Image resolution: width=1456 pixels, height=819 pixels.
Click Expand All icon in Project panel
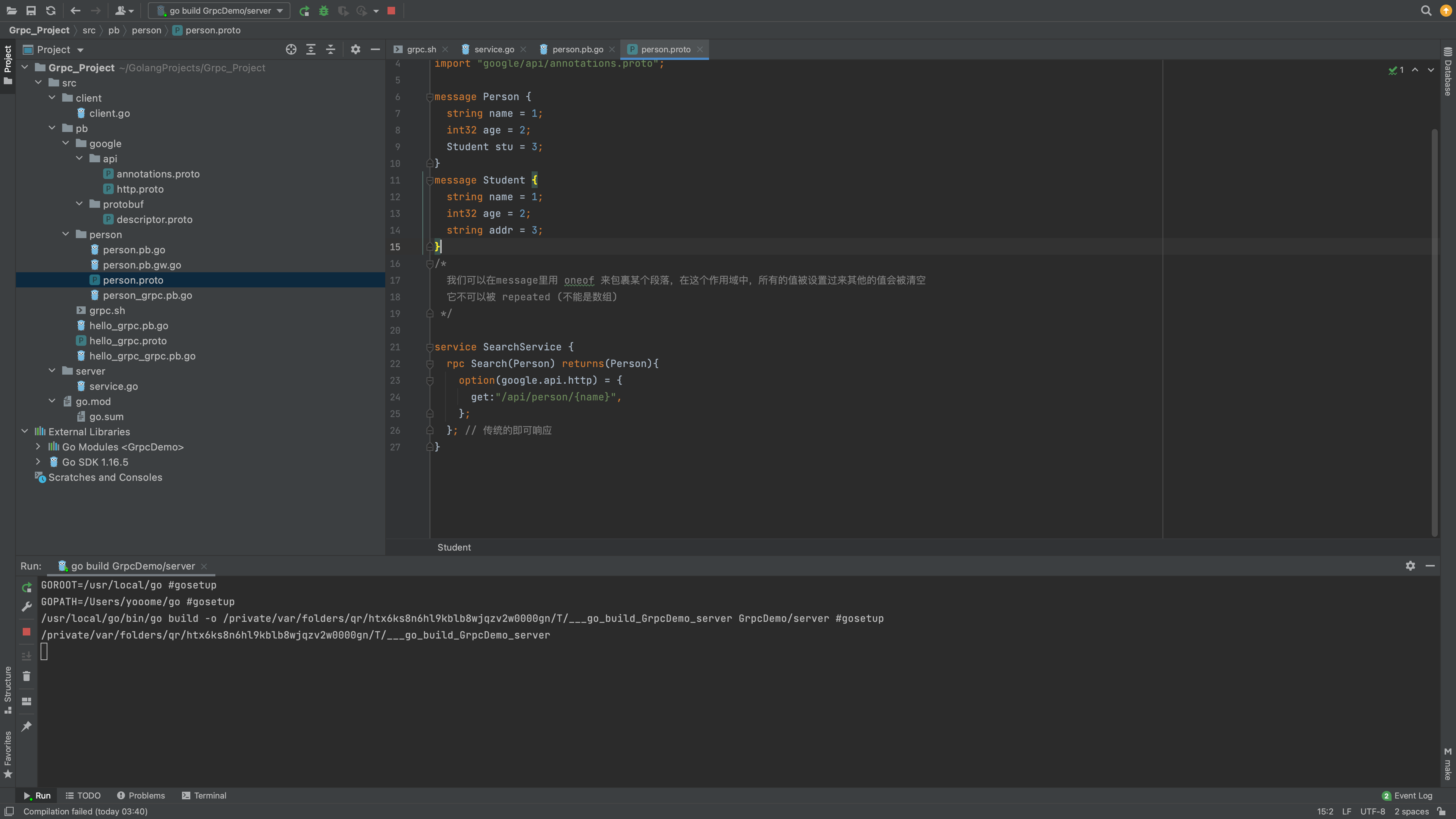(311, 50)
